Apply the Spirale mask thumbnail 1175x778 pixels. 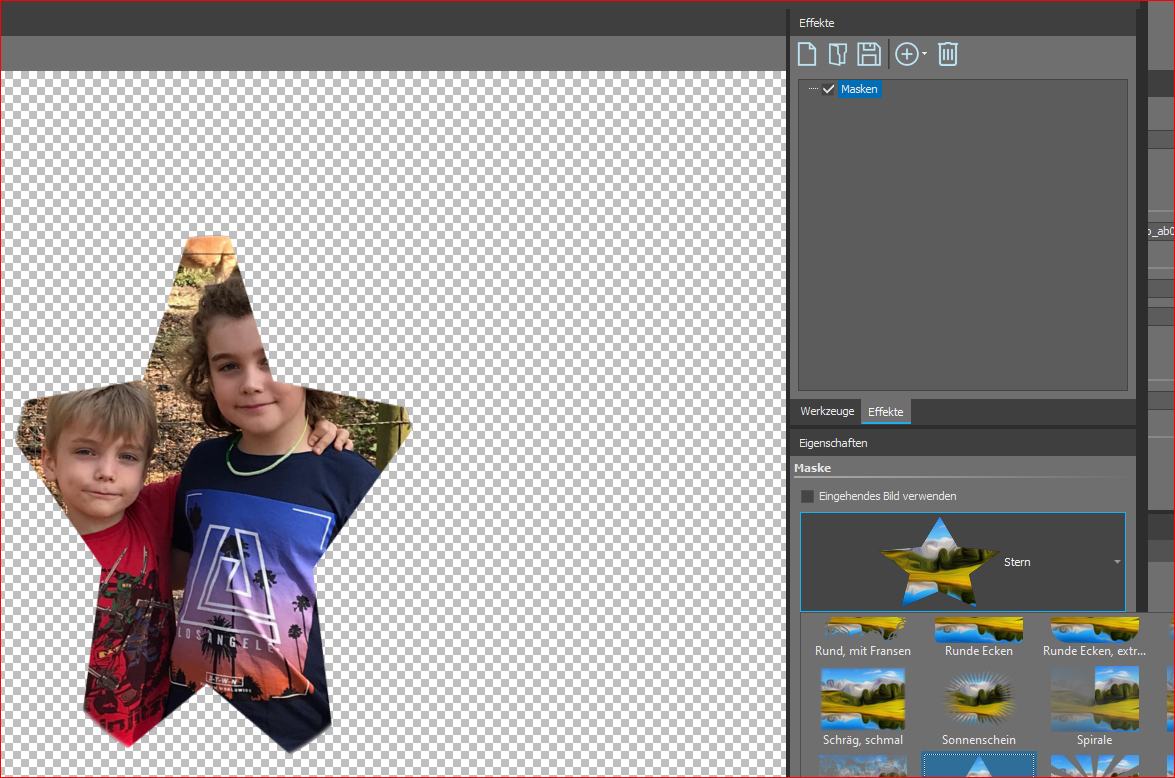coord(1094,700)
